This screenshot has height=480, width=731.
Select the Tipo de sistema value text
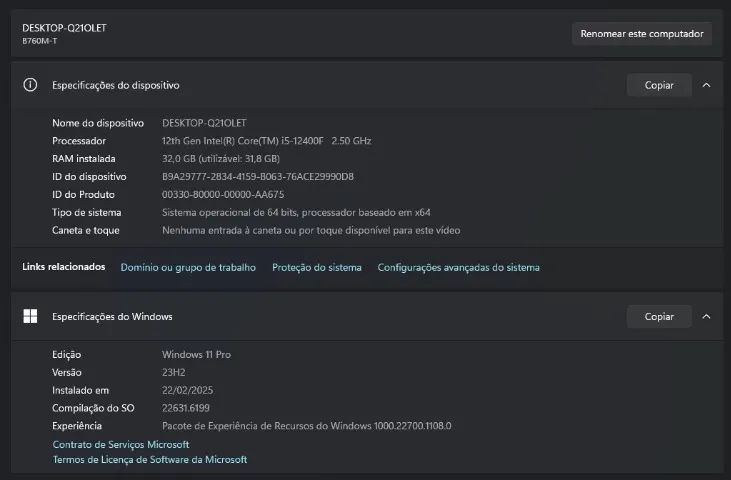click(296, 213)
